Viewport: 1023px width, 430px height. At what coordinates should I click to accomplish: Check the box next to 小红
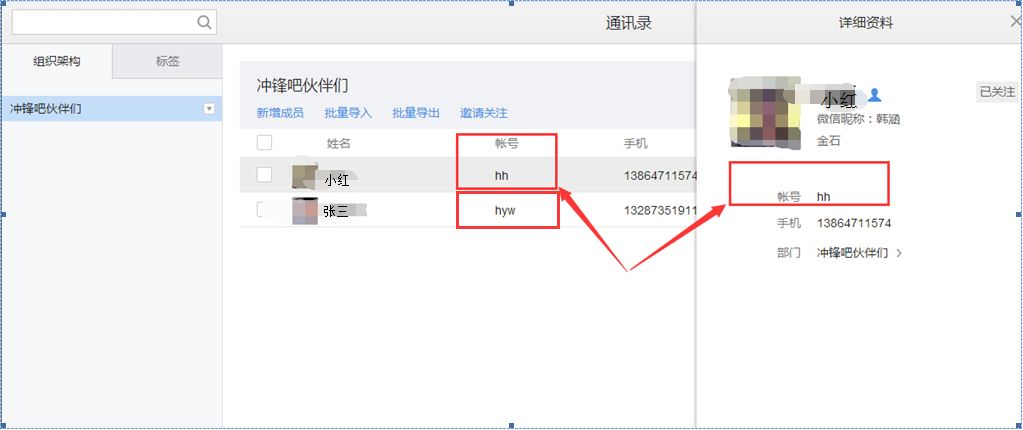(x=264, y=175)
